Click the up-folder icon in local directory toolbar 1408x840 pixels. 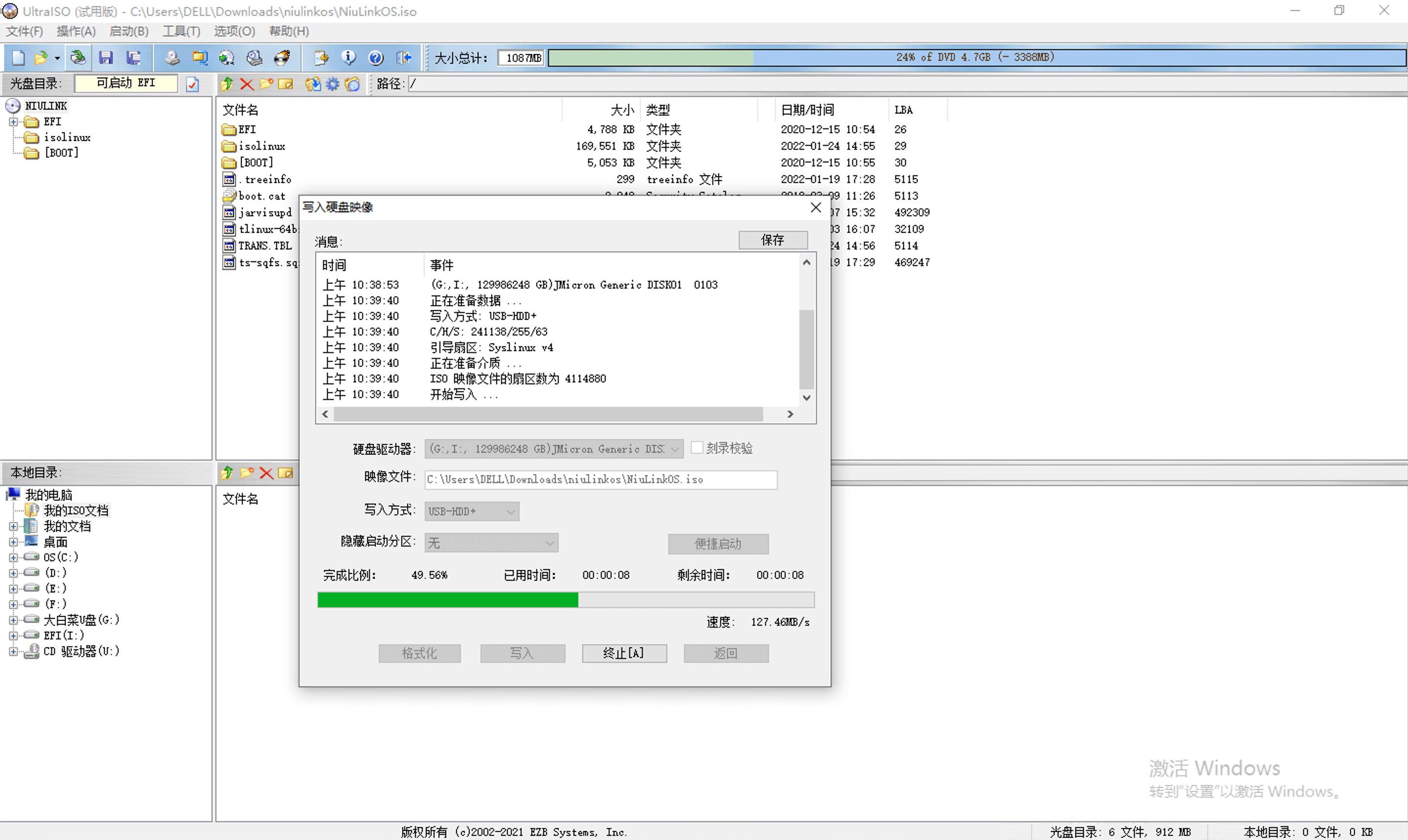[x=227, y=473]
